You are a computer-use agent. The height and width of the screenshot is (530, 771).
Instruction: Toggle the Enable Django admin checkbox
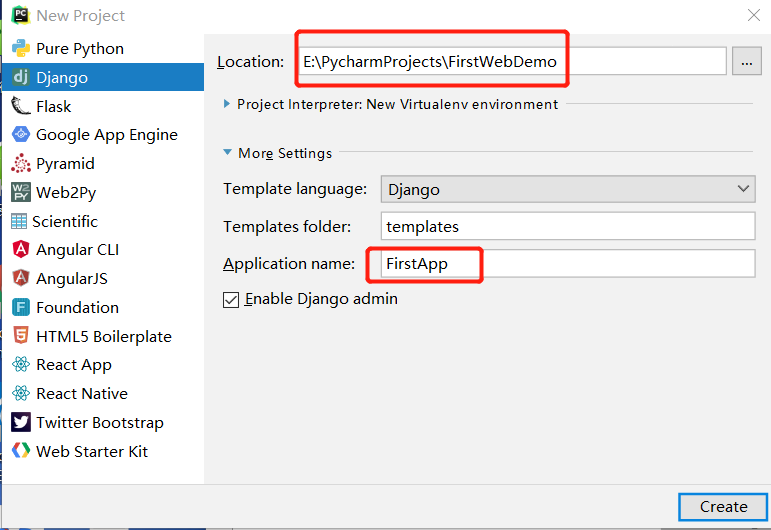(x=231, y=299)
